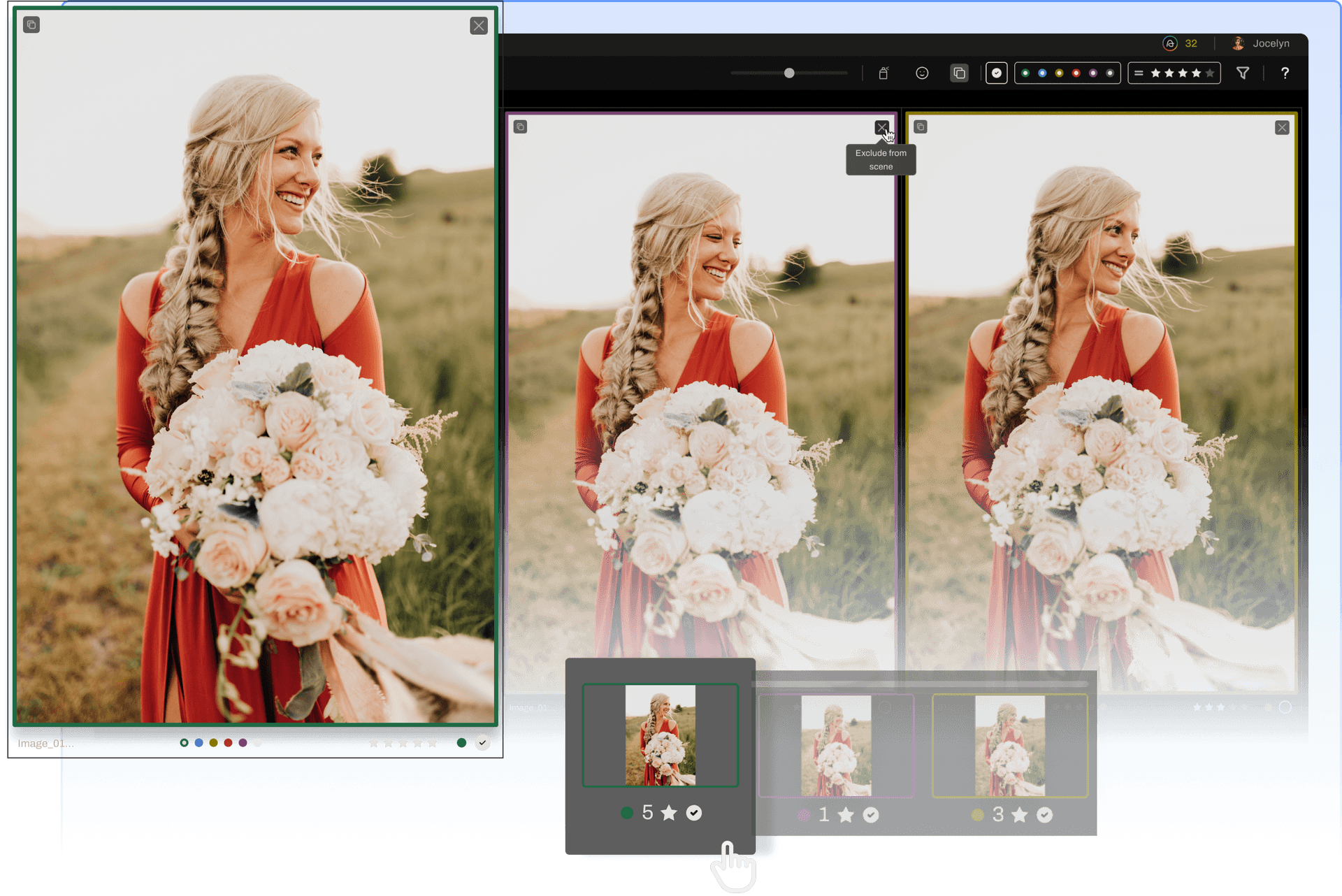Click the solid green dot beside Image_01 checkmark
This screenshot has height=896, width=1342.
[x=461, y=743]
